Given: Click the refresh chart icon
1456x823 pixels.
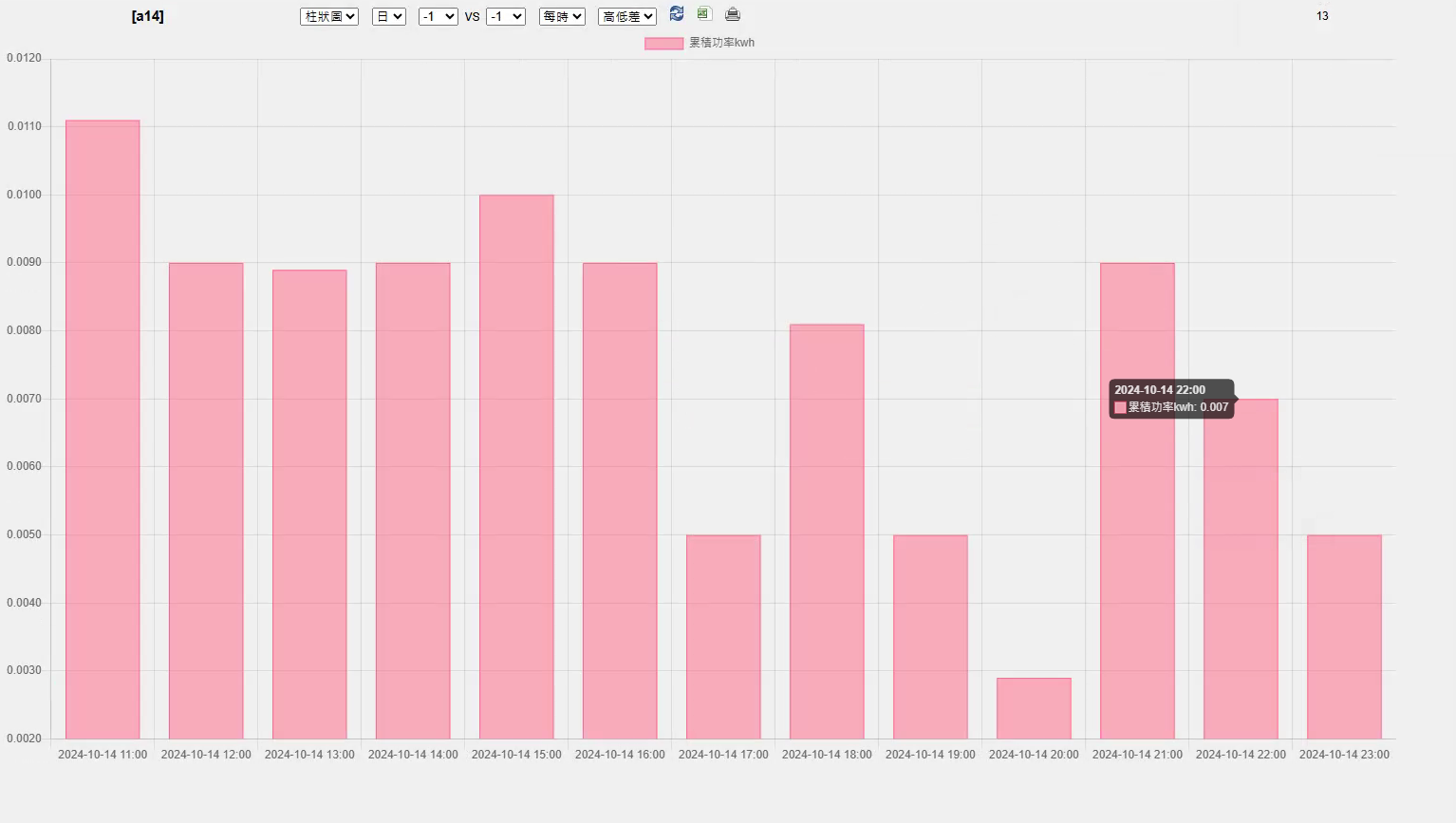Looking at the screenshot, I should 677,14.
